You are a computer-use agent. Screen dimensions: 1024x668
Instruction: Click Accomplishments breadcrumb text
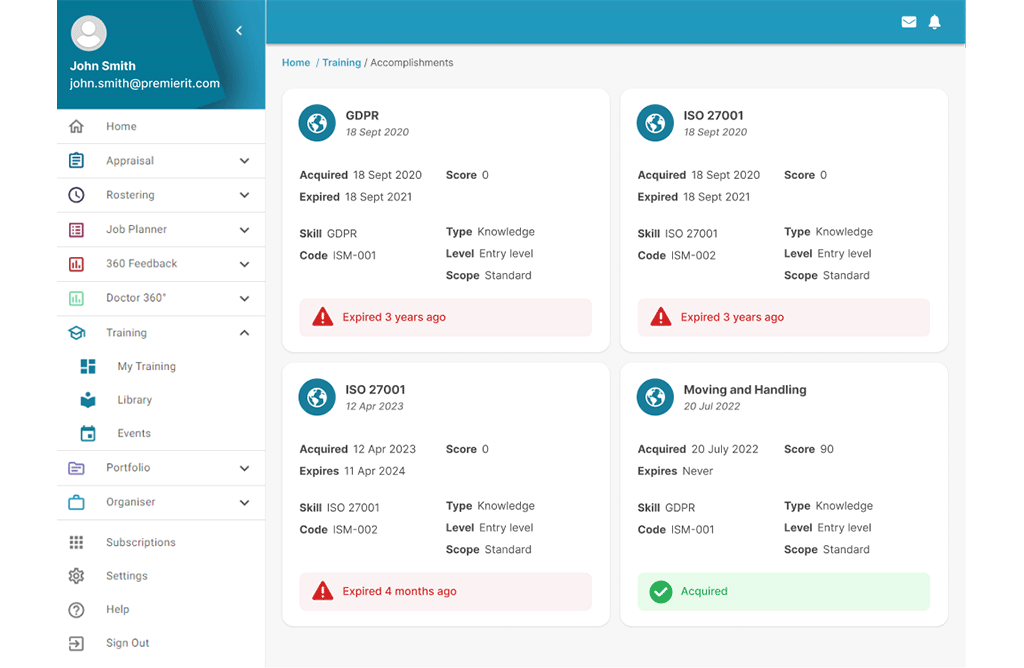411,63
